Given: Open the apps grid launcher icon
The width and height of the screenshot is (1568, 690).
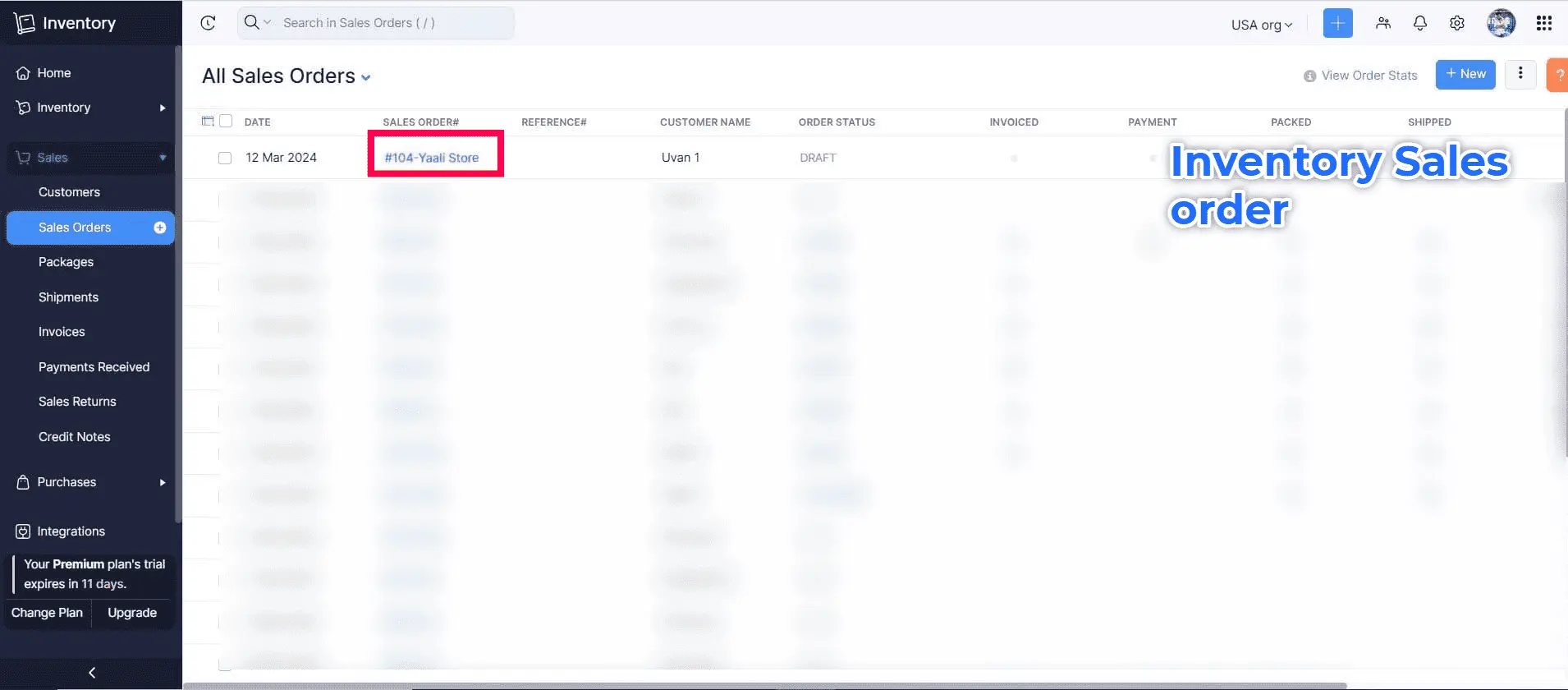Looking at the screenshot, I should click(1543, 23).
